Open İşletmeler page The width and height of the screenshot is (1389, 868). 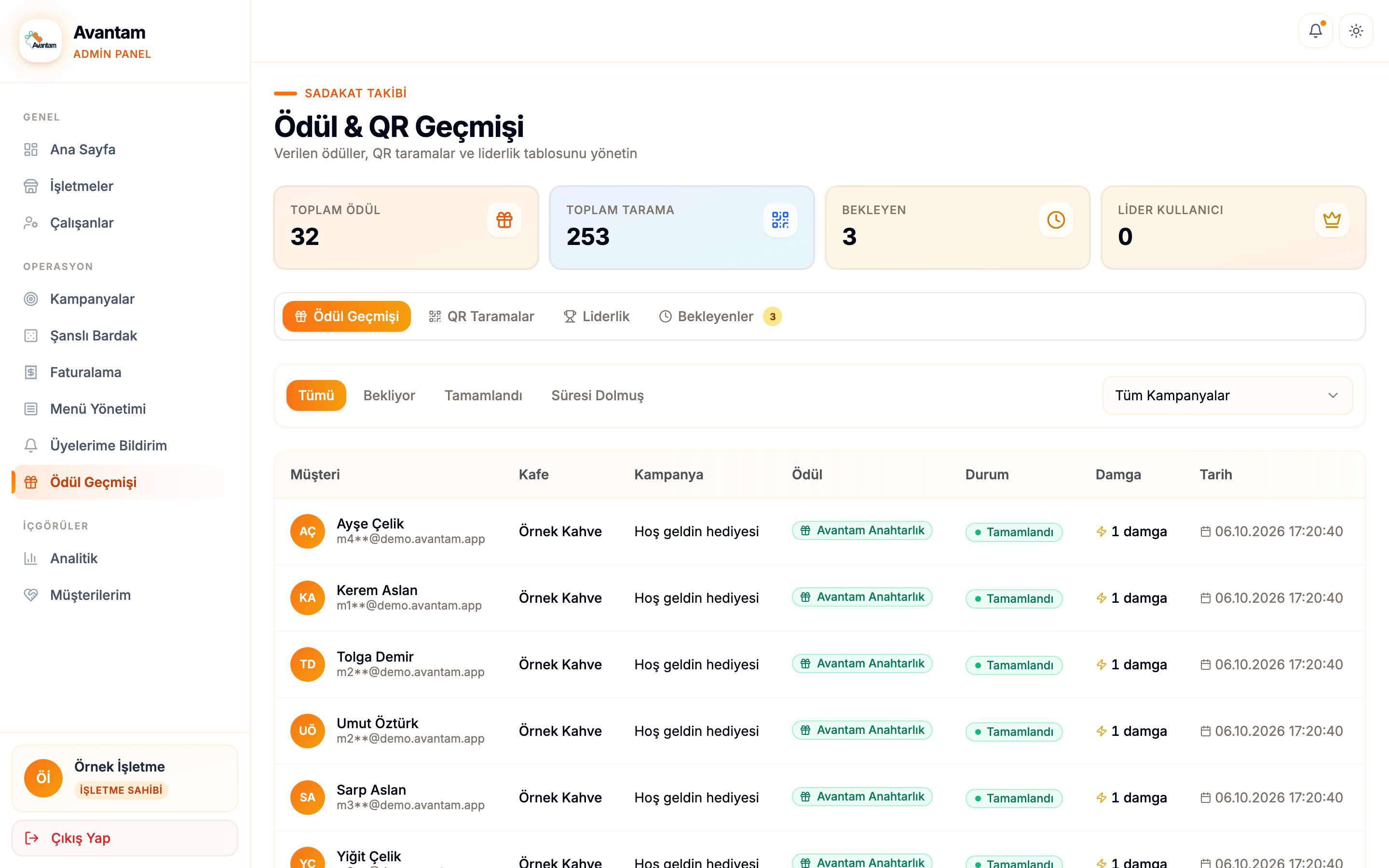119,186
